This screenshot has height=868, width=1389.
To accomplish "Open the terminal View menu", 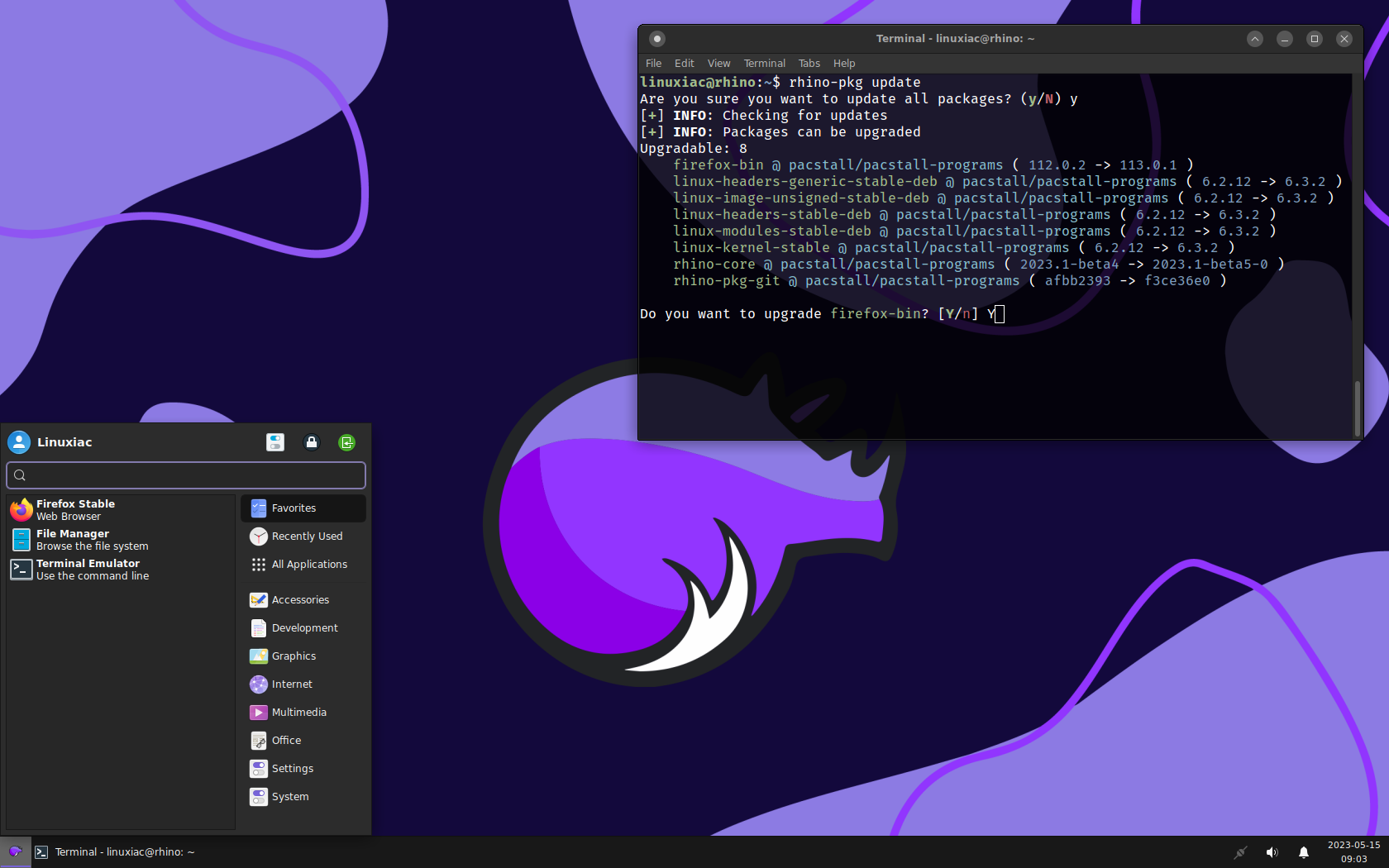I will point(719,64).
